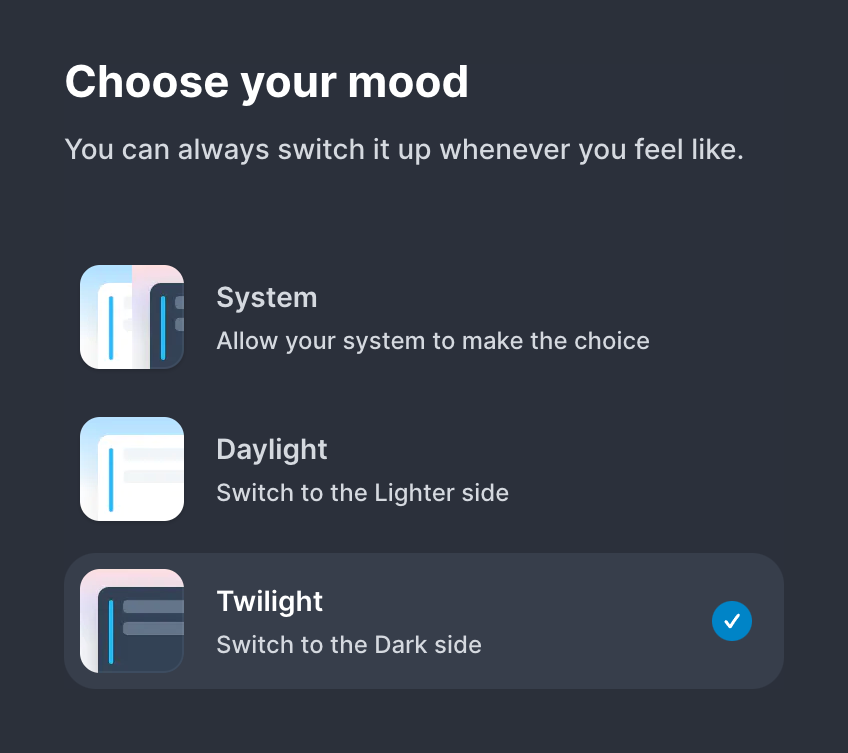Click the 'Choose your mood' heading
This screenshot has height=753, width=848.
pyautogui.click(x=267, y=81)
